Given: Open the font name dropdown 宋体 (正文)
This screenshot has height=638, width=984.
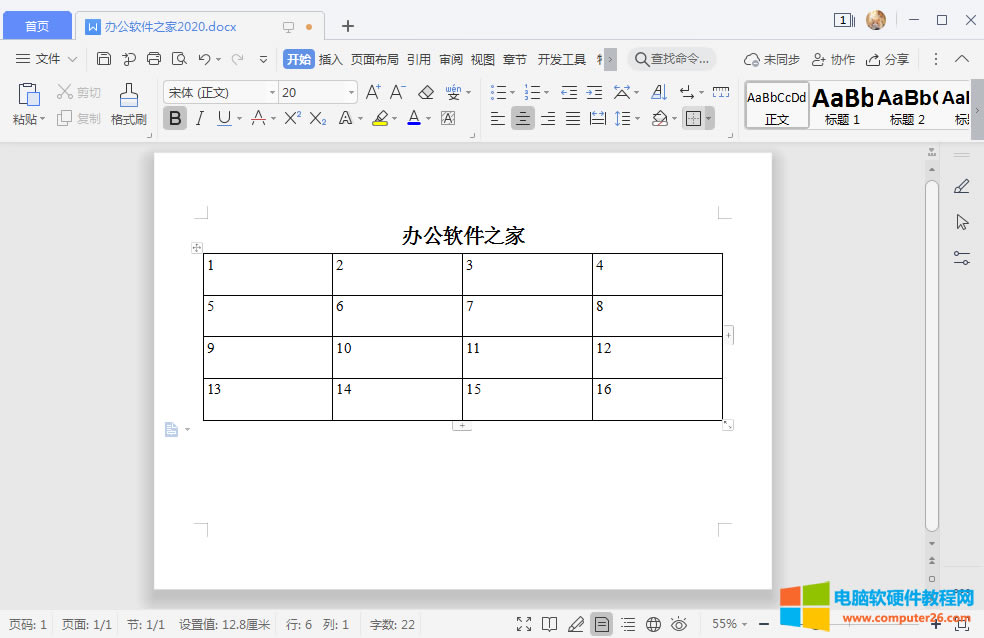Looking at the screenshot, I should click(x=220, y=93).
